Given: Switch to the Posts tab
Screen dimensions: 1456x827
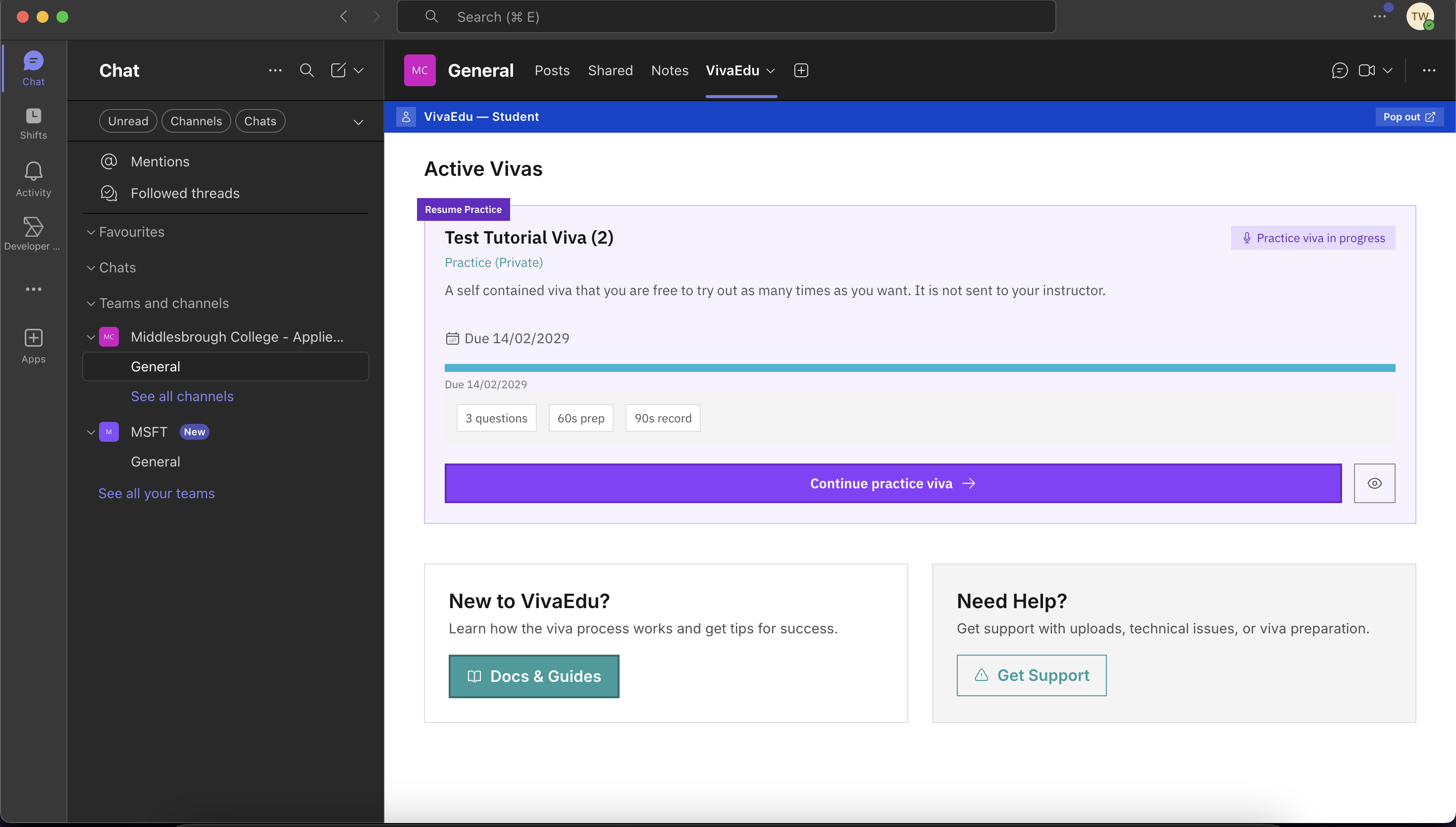Looking at the screenshot, I should [551, 70].
